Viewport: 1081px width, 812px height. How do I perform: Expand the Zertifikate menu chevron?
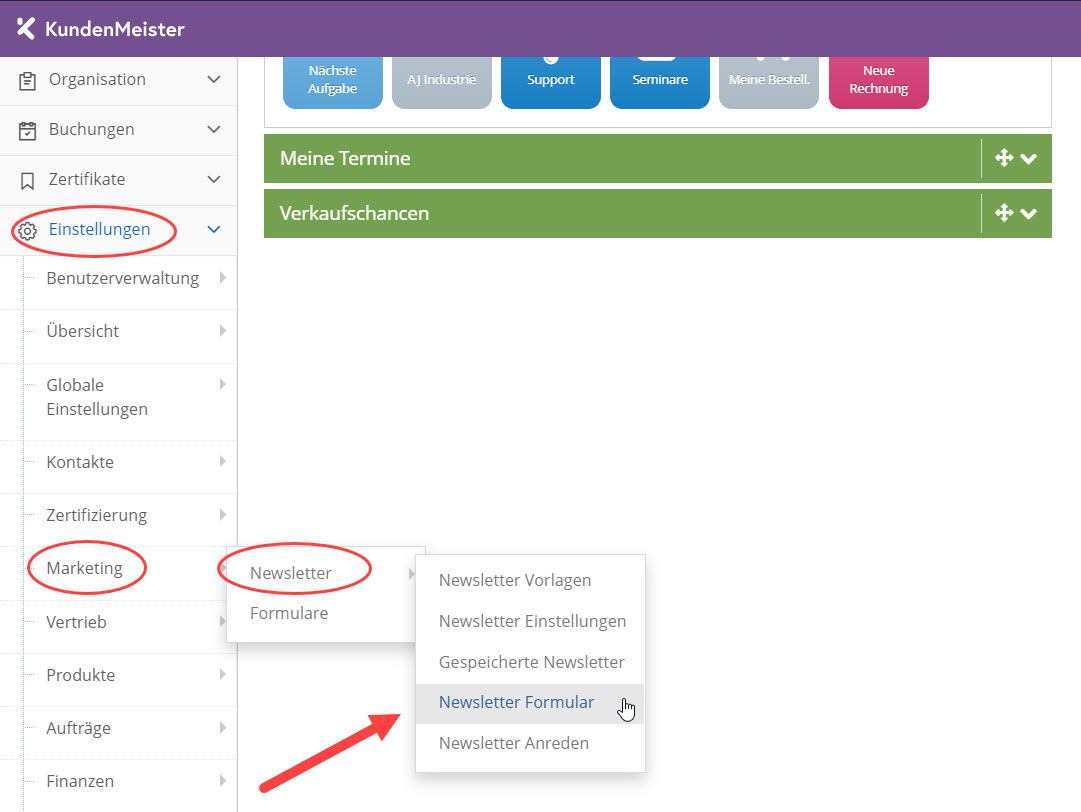[214, 179]
